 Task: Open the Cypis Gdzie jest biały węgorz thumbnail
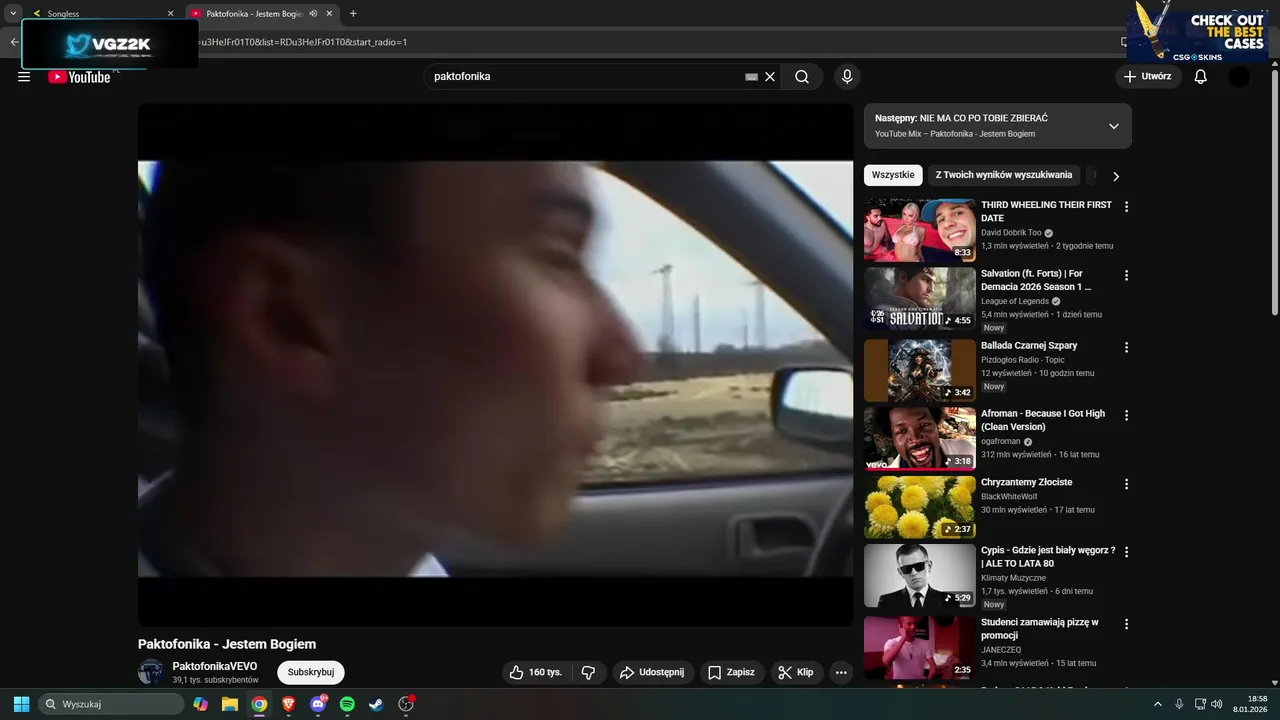tap(919, 575)
